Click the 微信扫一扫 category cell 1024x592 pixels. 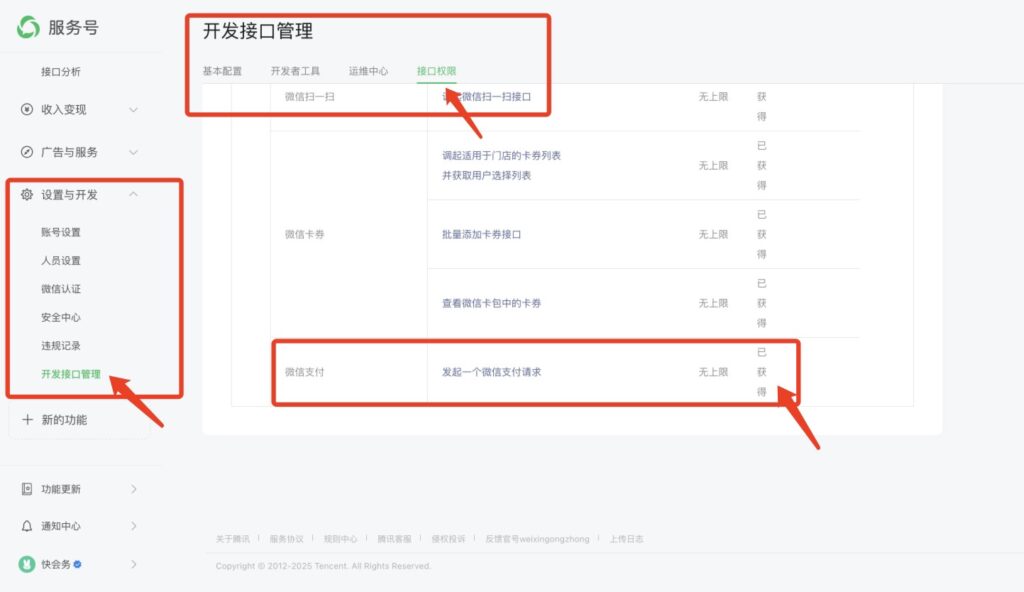tap(310, 96)
